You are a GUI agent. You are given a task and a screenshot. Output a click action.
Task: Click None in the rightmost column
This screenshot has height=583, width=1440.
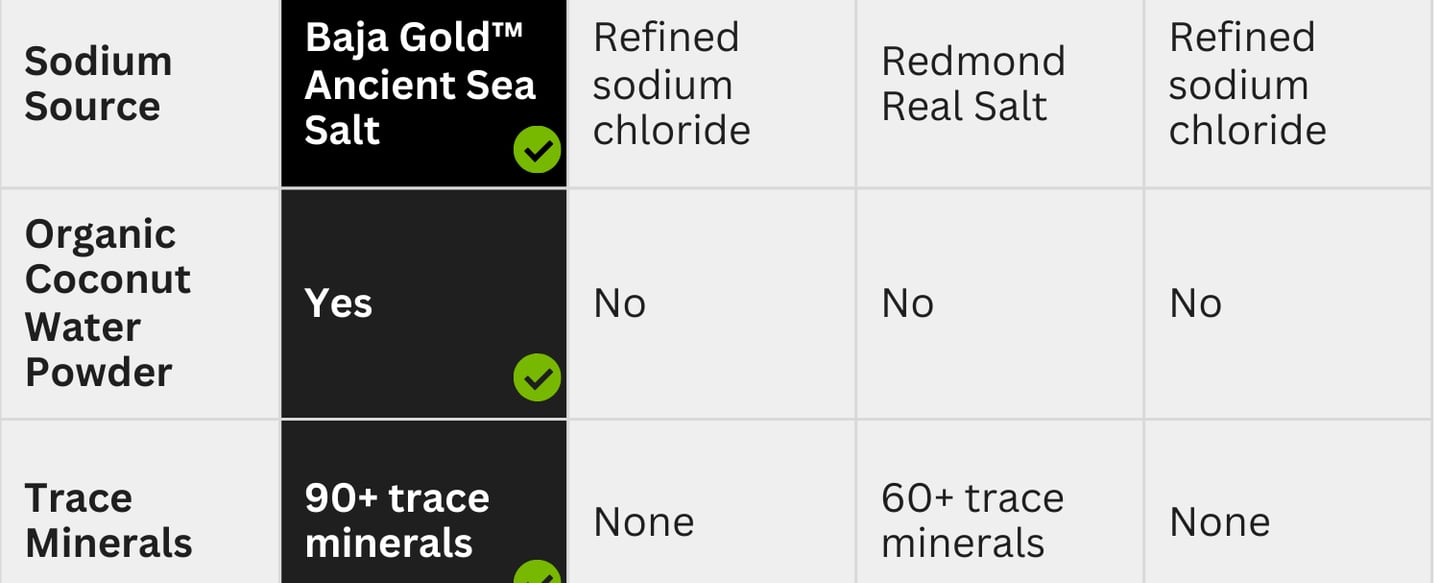[x=1220, y=522]
